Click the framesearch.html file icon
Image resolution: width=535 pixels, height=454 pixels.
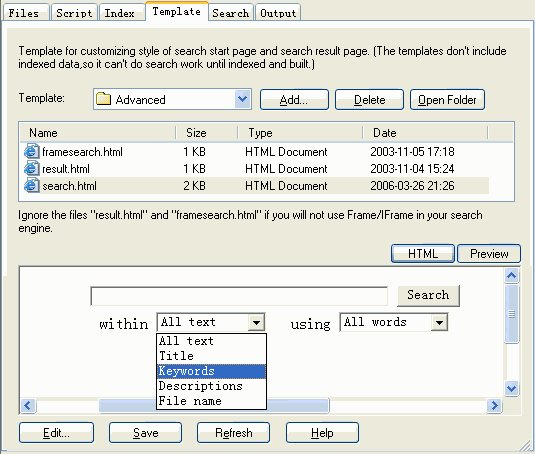[31, 151]
